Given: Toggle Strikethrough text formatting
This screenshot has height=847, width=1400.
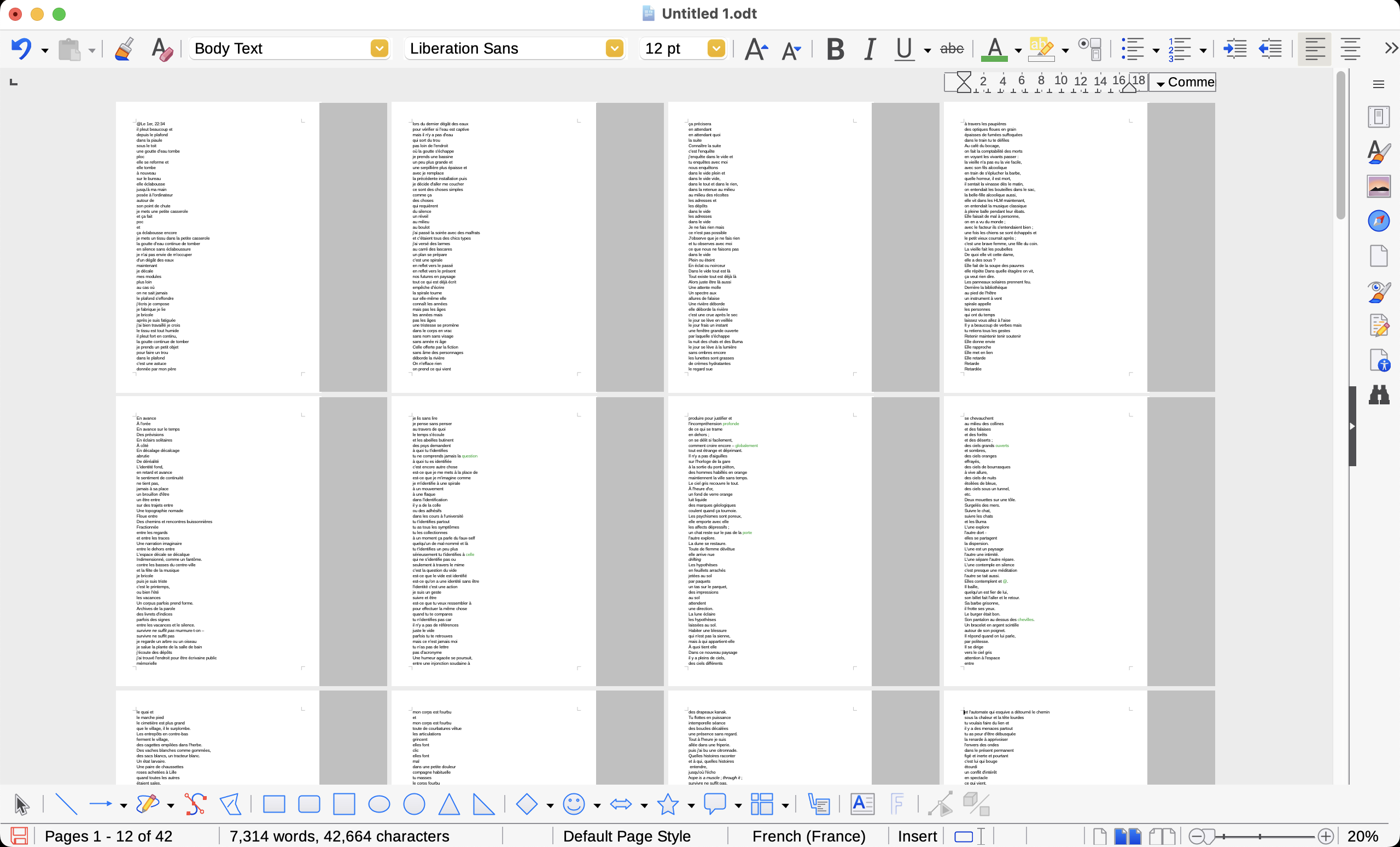Looking at the screenshot, I should [x=952, y=49].
